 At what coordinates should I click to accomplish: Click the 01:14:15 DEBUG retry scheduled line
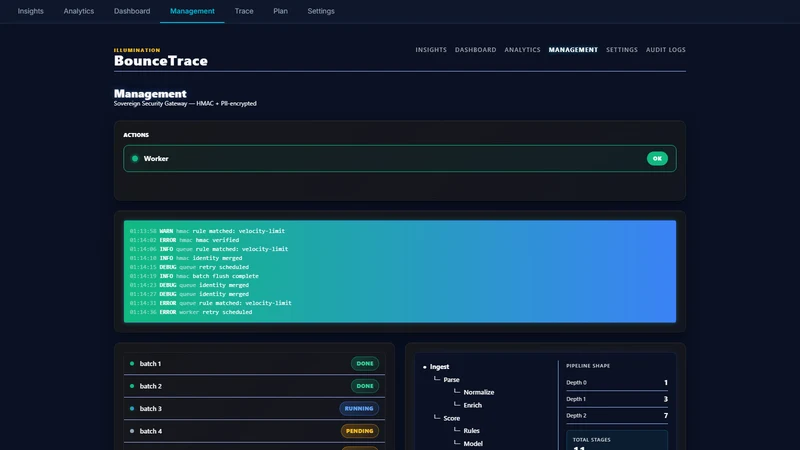coord(189,267)
